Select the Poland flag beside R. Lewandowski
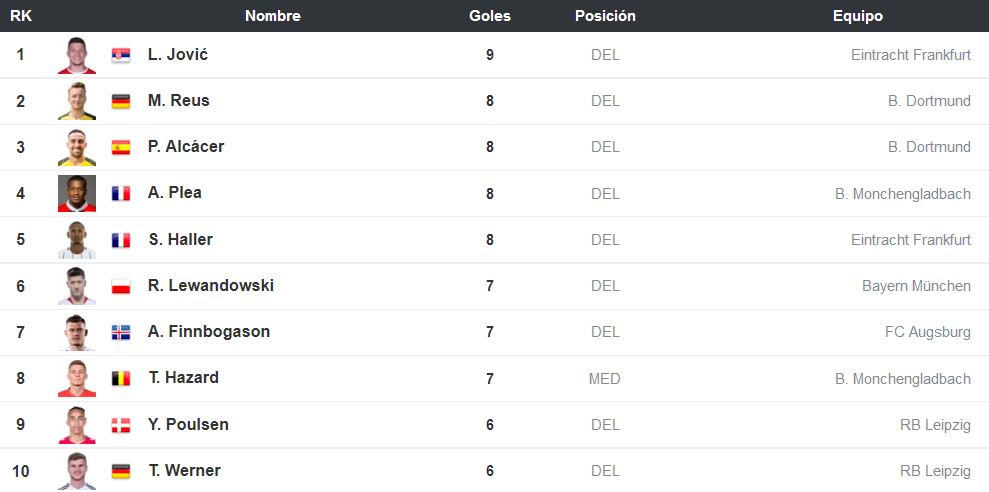This screenshot has height=492, width=989. (120, 286)
